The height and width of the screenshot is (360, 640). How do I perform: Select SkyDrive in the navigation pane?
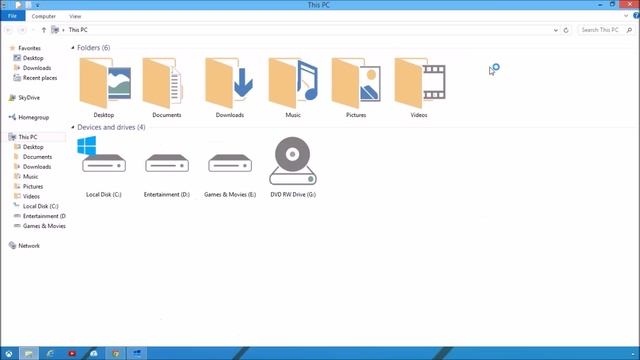click(29, 98)
